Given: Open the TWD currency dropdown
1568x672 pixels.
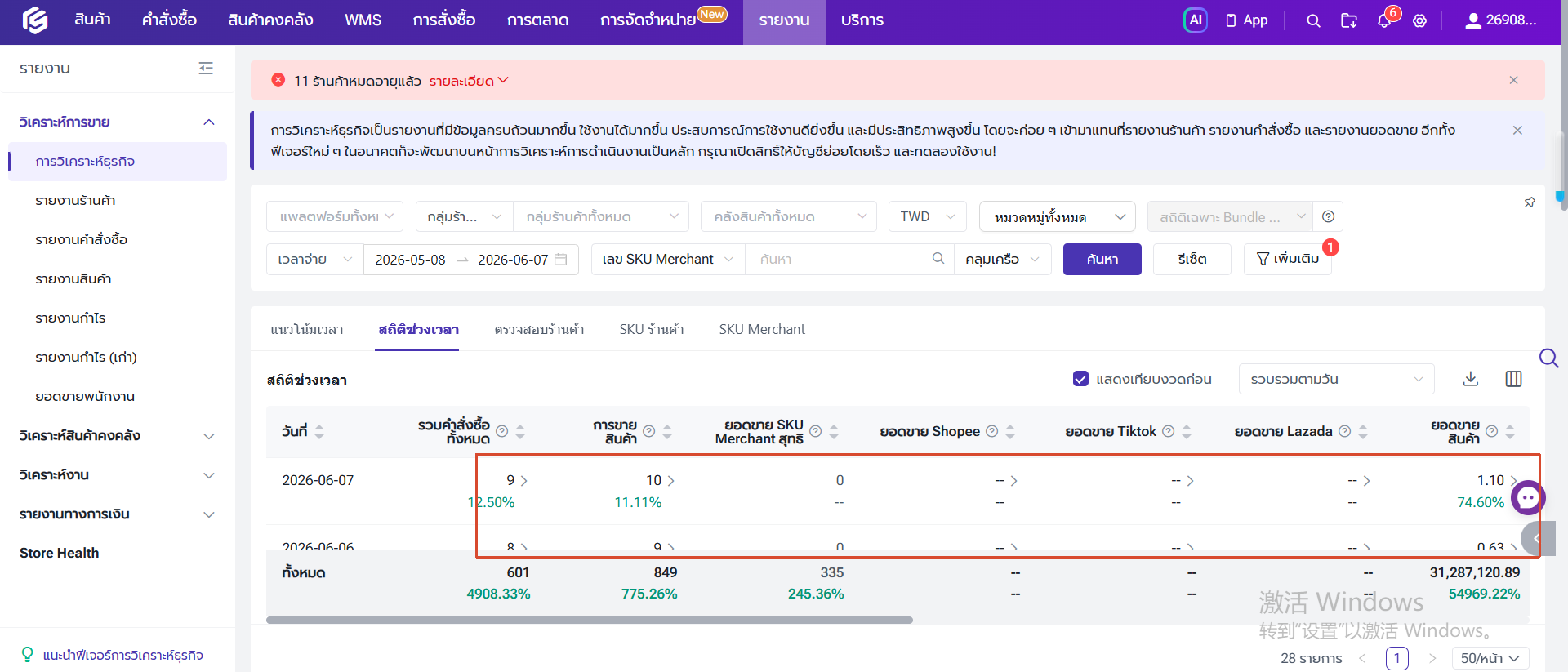Looking at the screenshot, I should (928, 216).
